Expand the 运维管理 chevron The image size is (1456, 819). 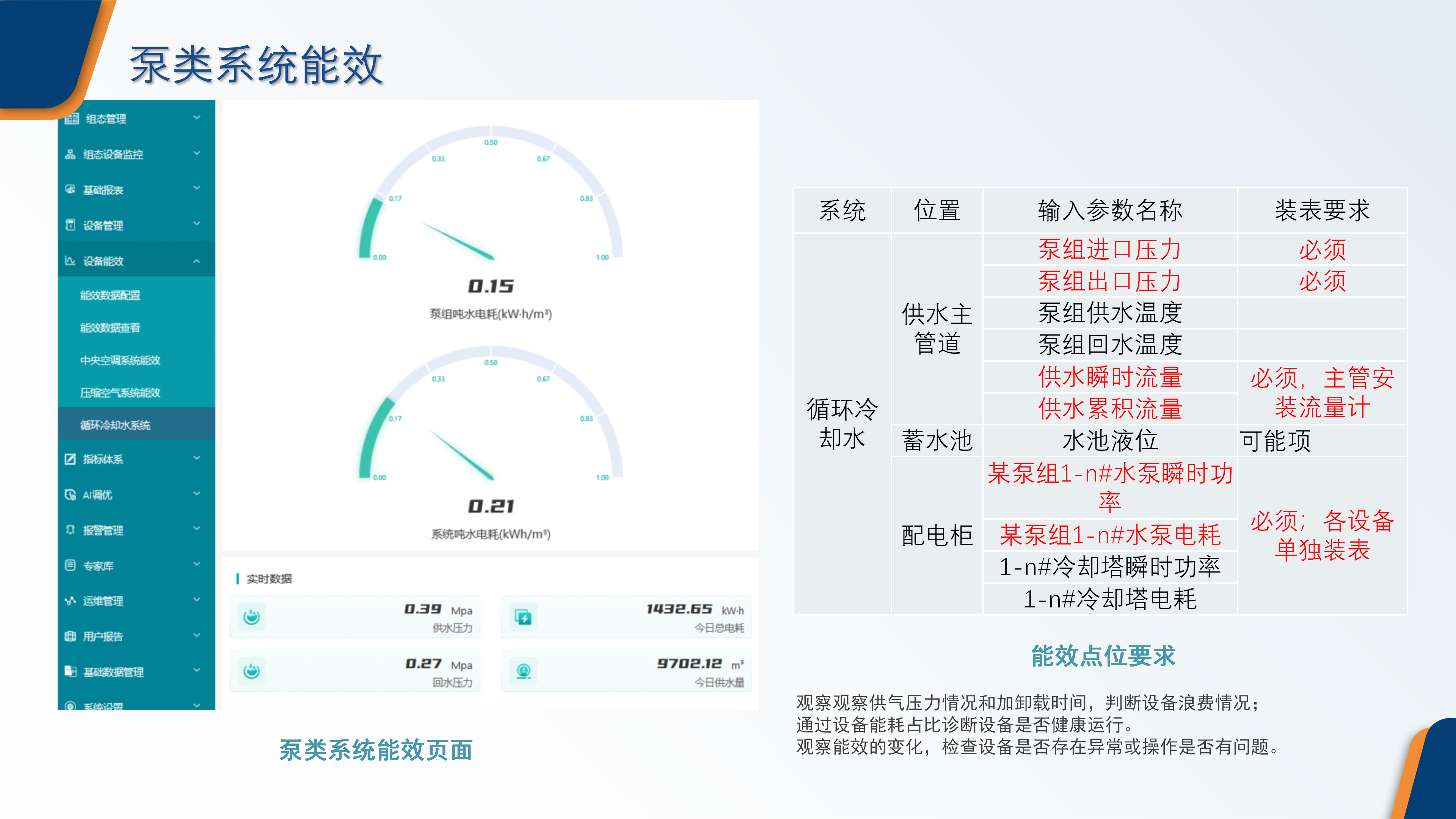pyautogui.click(x=197, y=600)
